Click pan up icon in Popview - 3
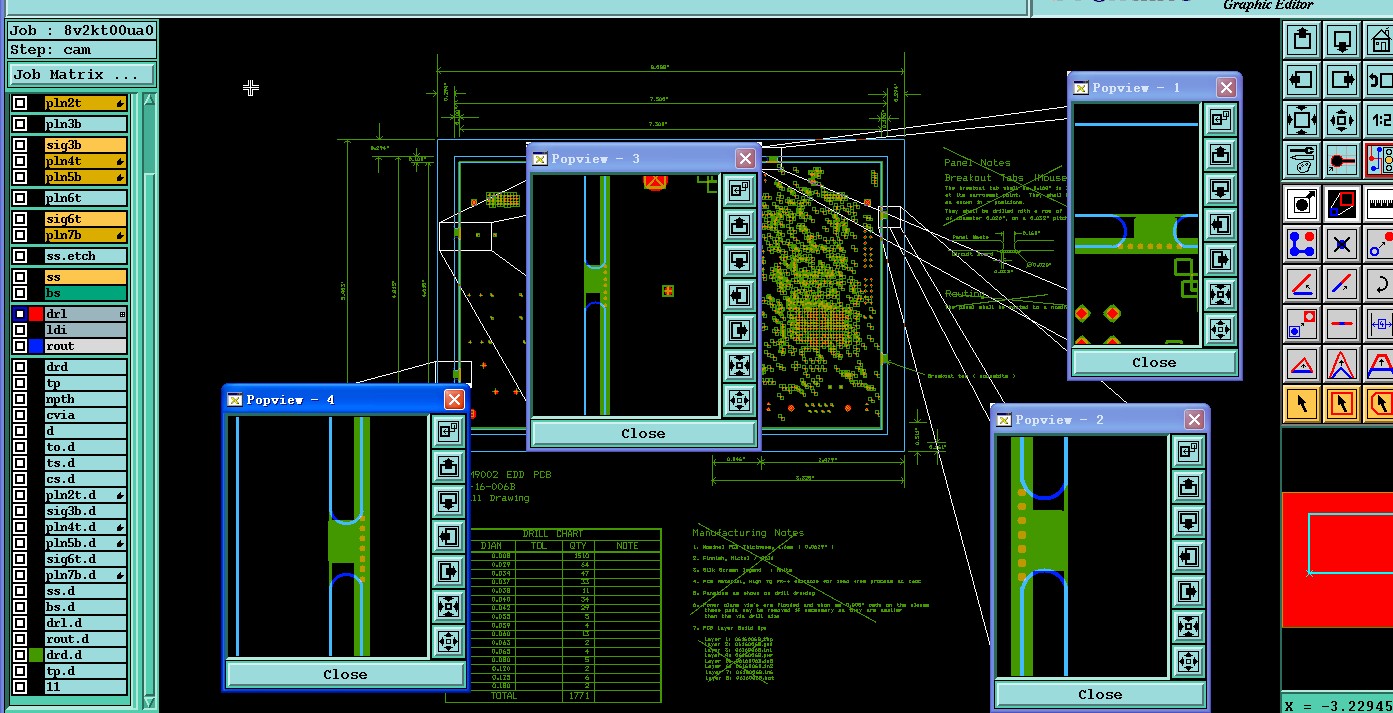The width and height of the screenshot is (1393, 713). 740,225
